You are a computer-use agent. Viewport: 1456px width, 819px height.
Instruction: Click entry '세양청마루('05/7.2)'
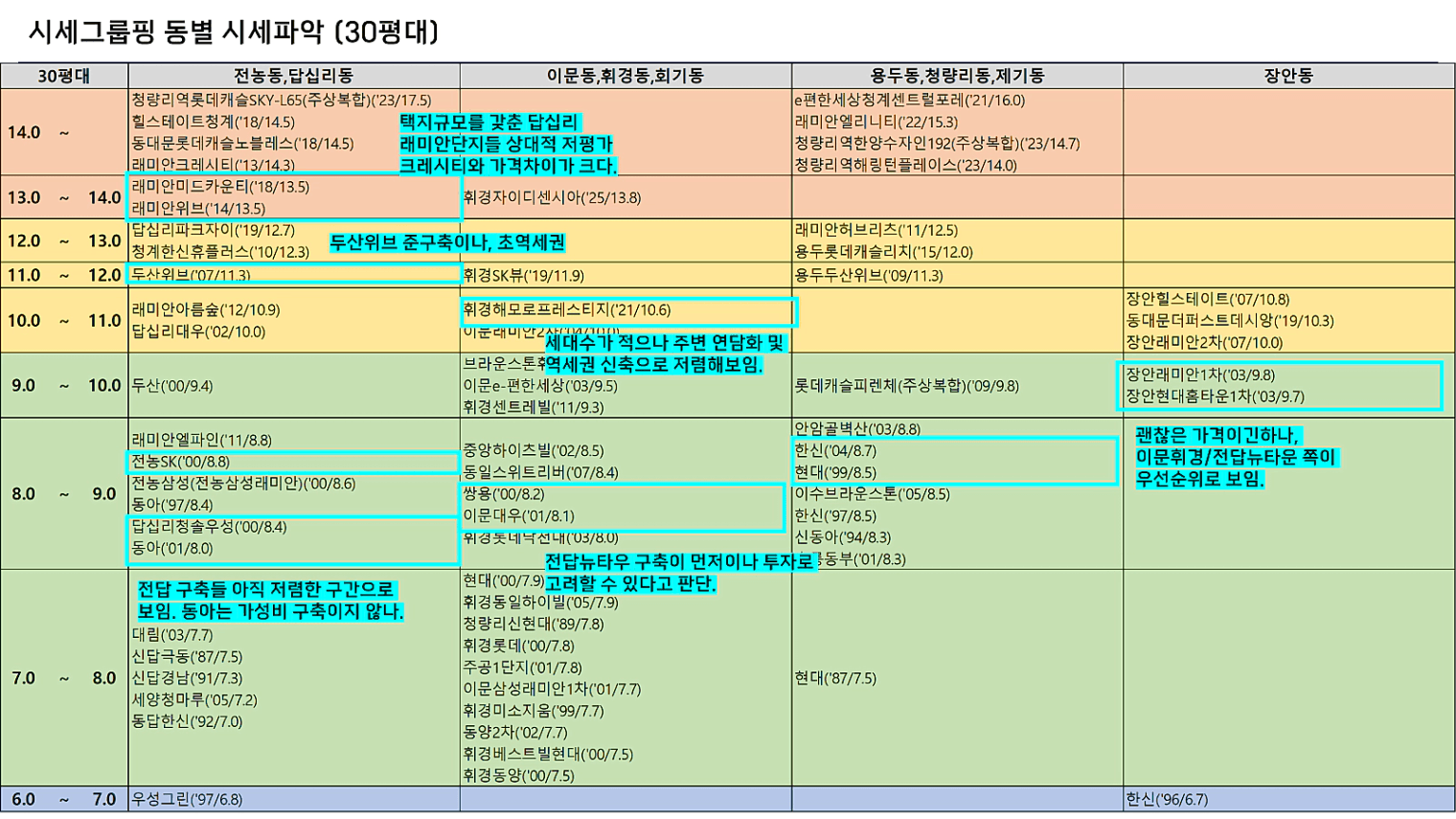194,700
